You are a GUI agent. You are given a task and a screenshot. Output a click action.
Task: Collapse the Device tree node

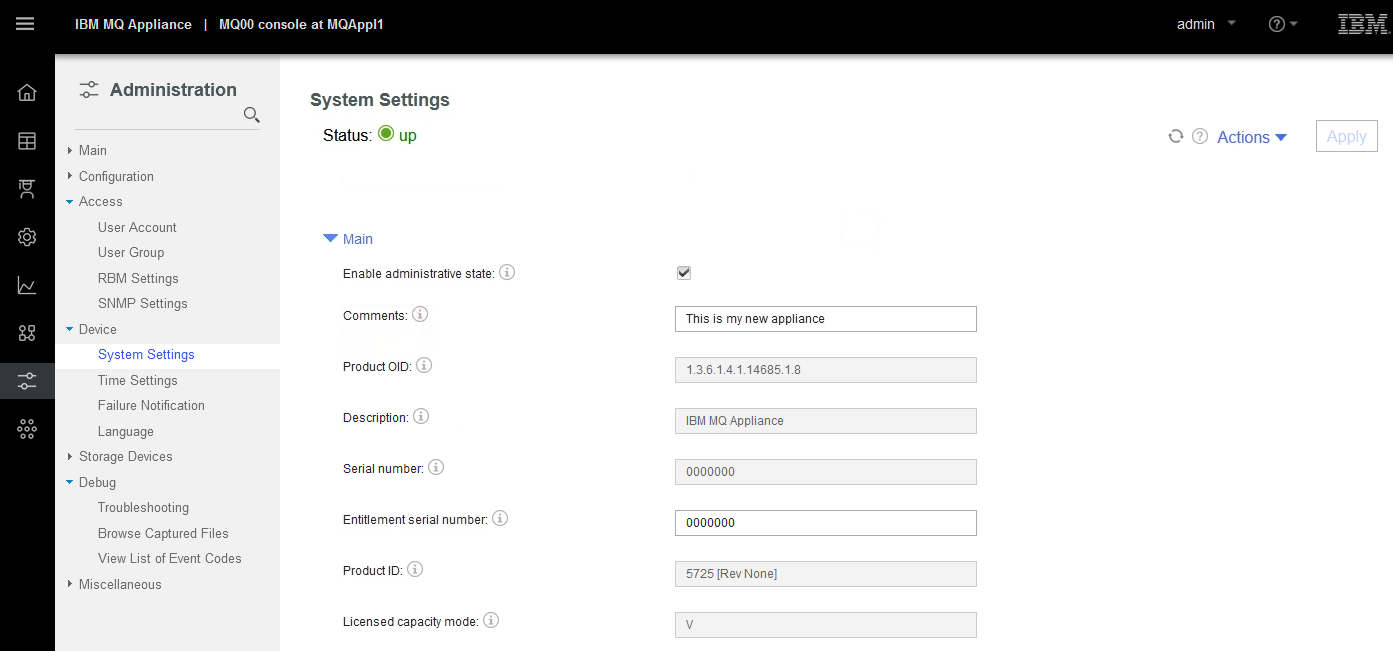click(x=70, y=329)
